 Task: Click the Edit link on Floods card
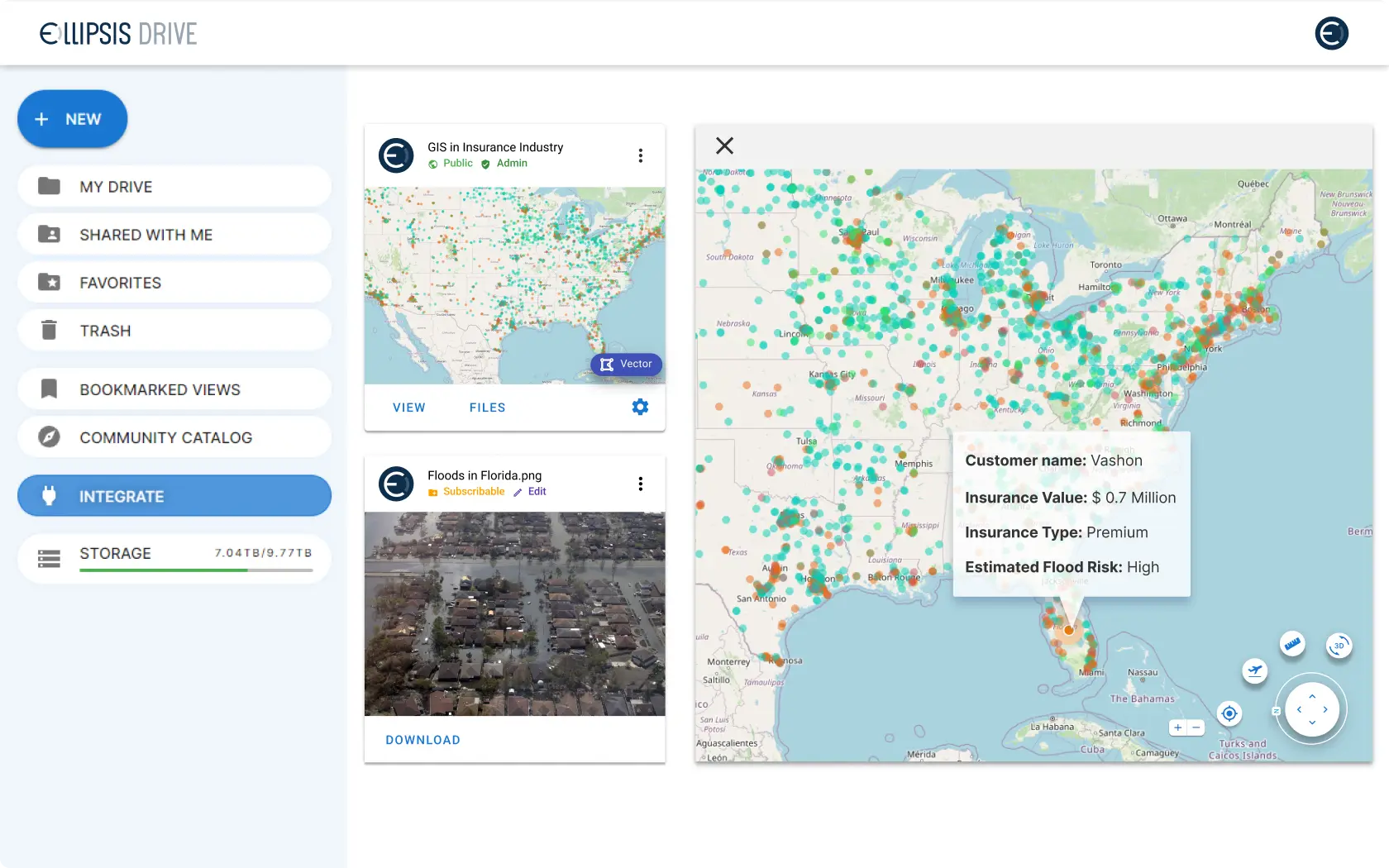537,492
